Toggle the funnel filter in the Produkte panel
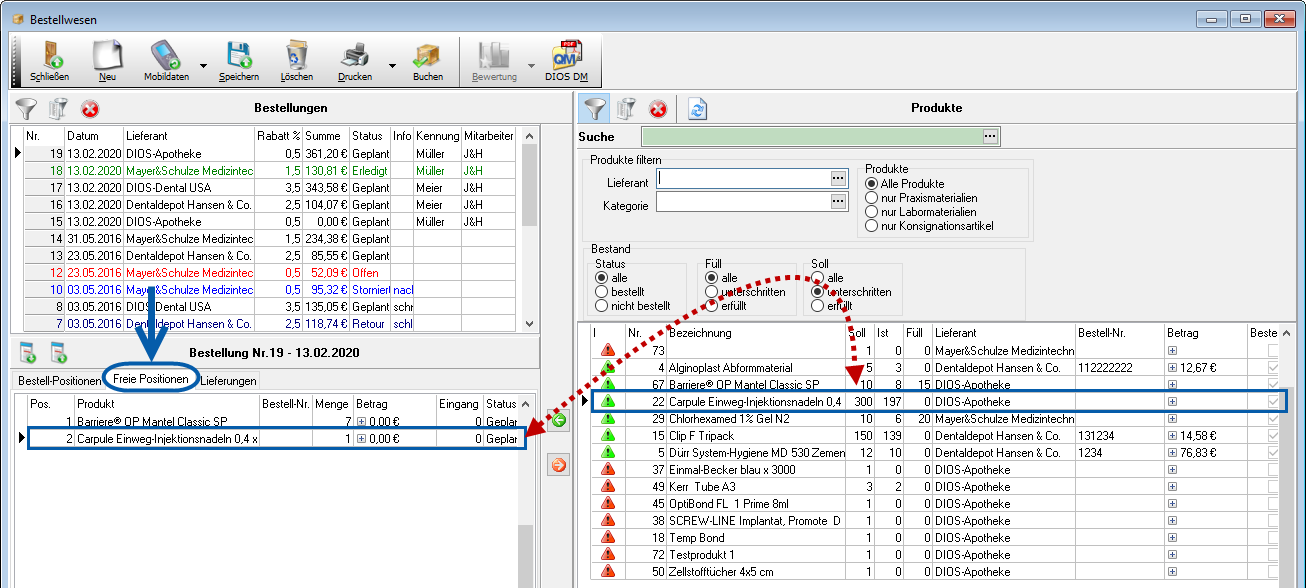The image size is (1306, 588). point(595,108)
